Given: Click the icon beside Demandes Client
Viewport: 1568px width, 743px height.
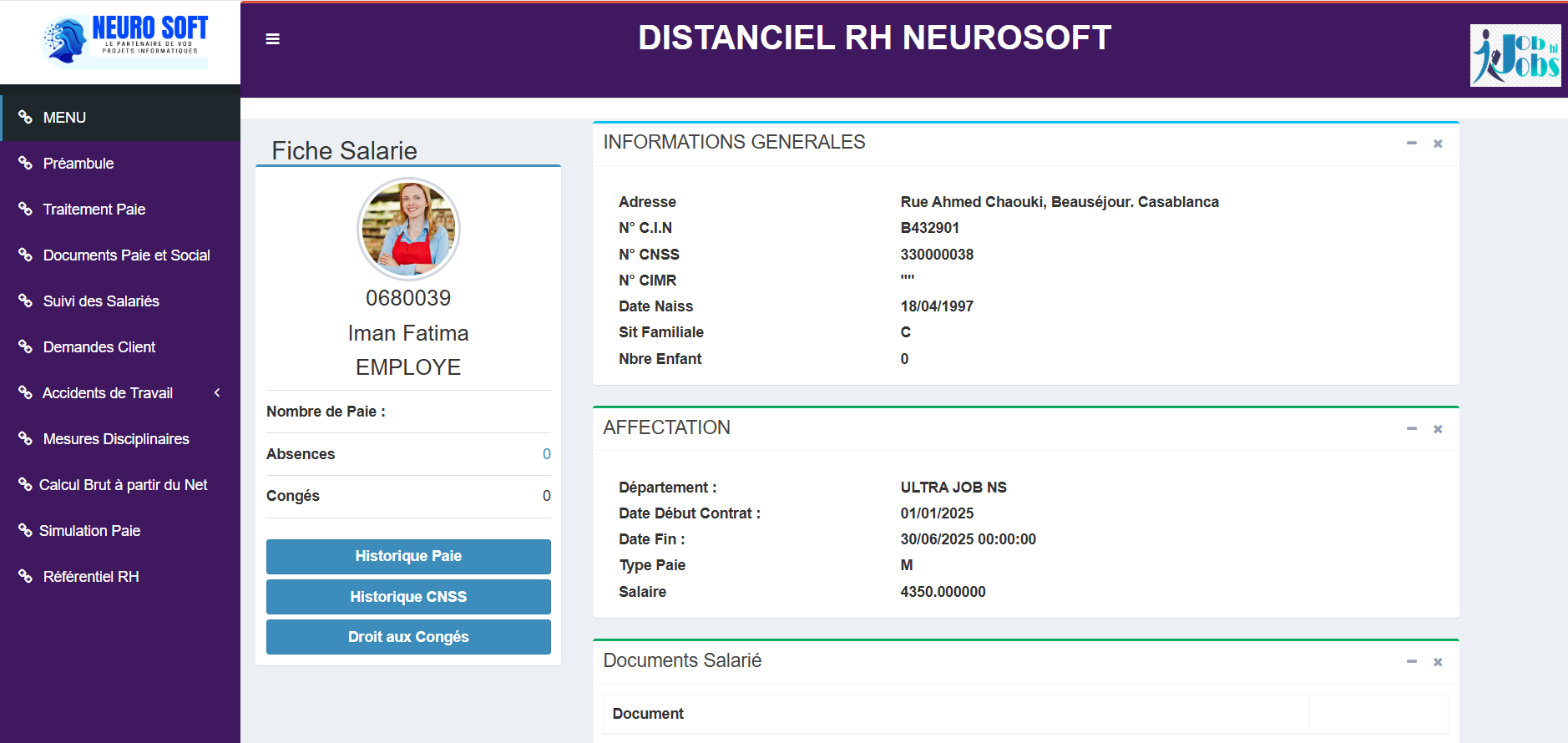Looking at the screenshot, I should (25, 347).
